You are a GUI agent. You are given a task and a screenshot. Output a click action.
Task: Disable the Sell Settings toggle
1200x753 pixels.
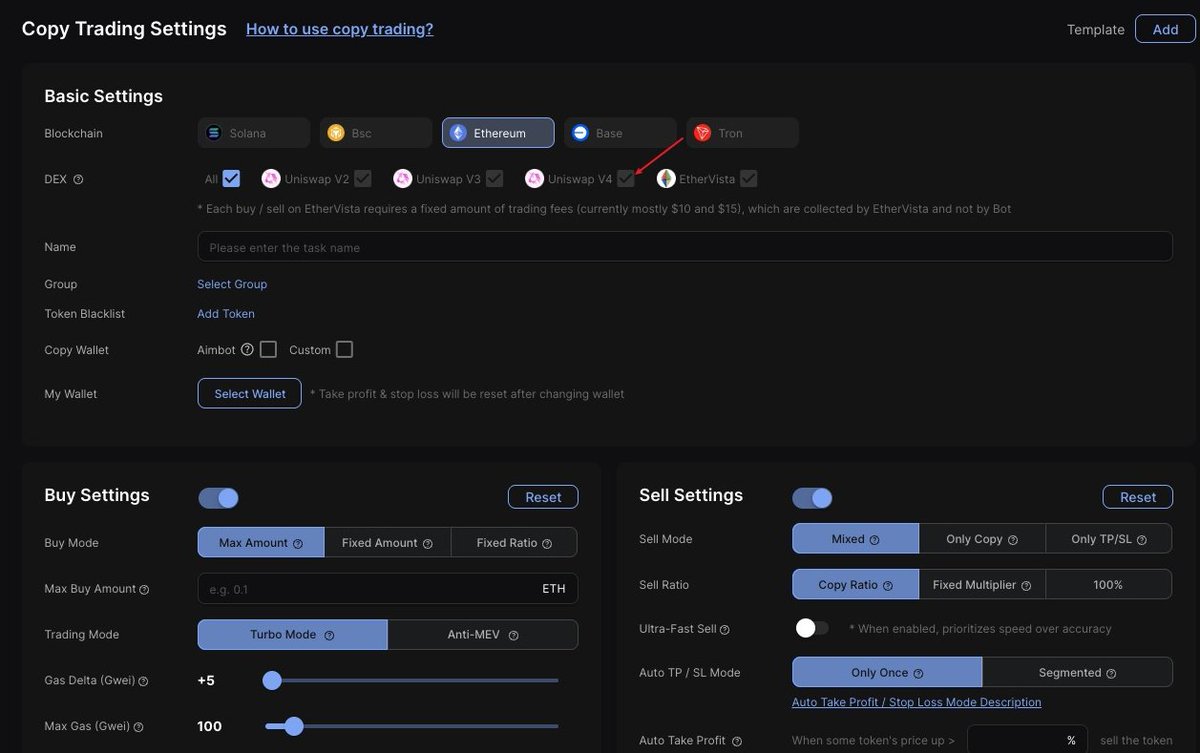coord(812,496)
